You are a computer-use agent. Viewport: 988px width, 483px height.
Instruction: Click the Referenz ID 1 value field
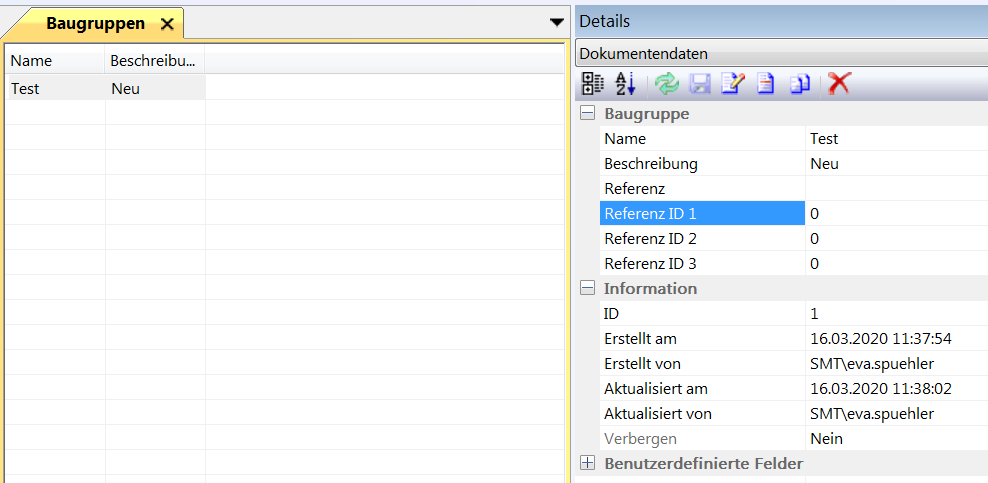point(895,213)
